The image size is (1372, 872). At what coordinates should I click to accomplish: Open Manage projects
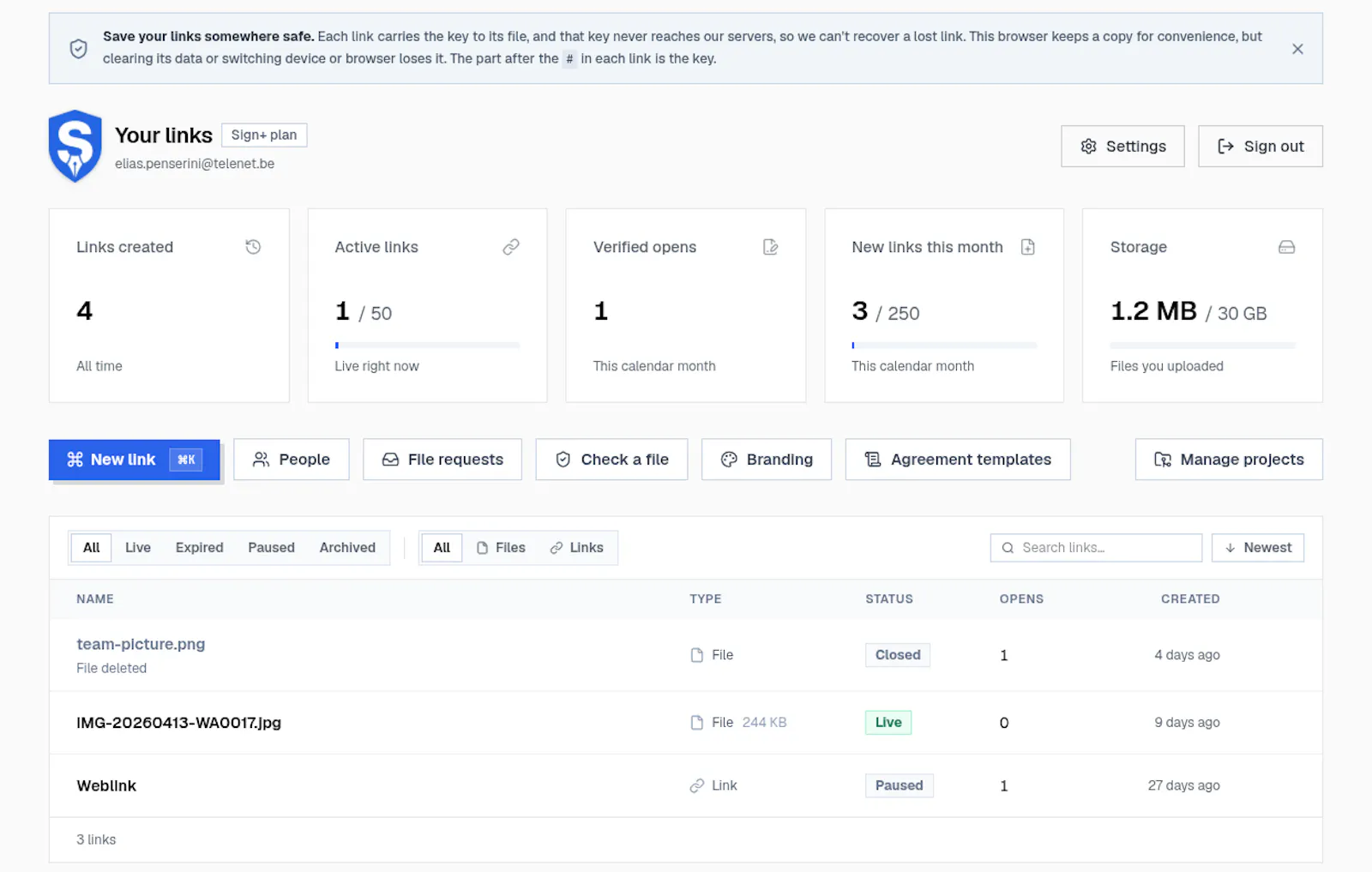click(x=1228, y=460)
